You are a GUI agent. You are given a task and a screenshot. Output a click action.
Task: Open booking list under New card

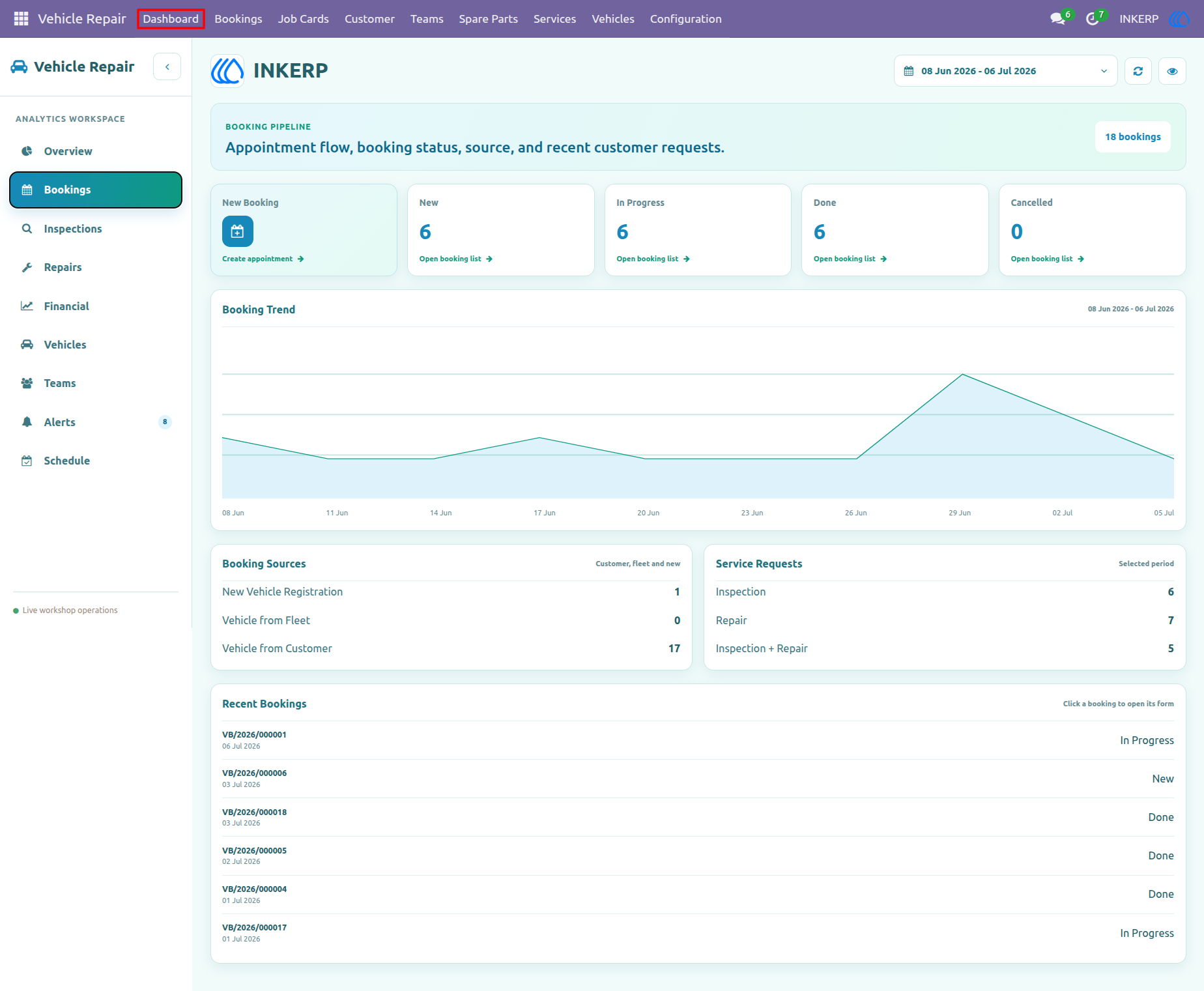(456, 259)
